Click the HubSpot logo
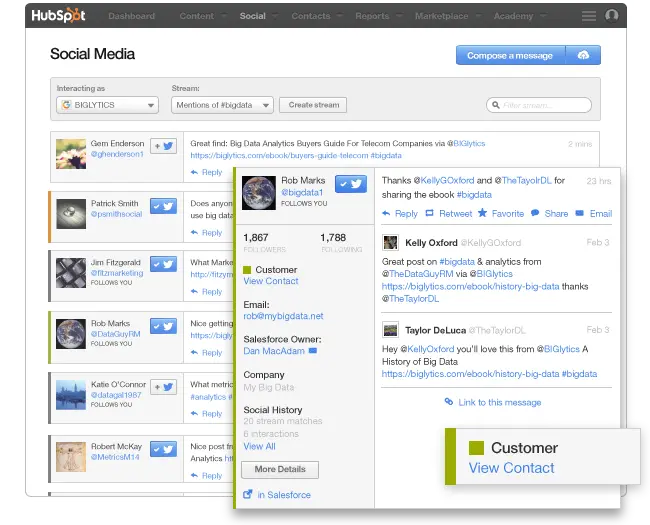650x525 pixels. click(58, 16)
